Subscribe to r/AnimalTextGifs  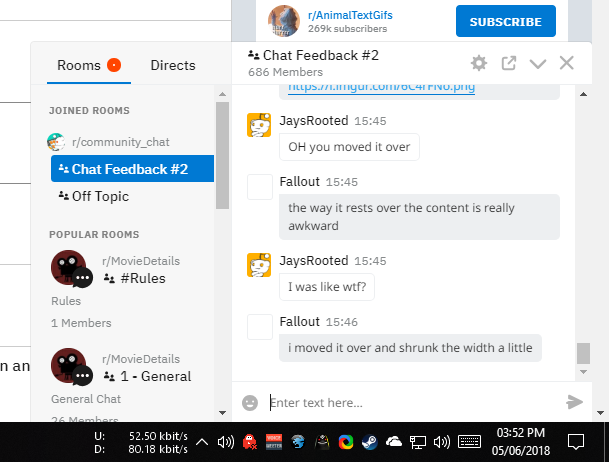[x=506, y=21]
